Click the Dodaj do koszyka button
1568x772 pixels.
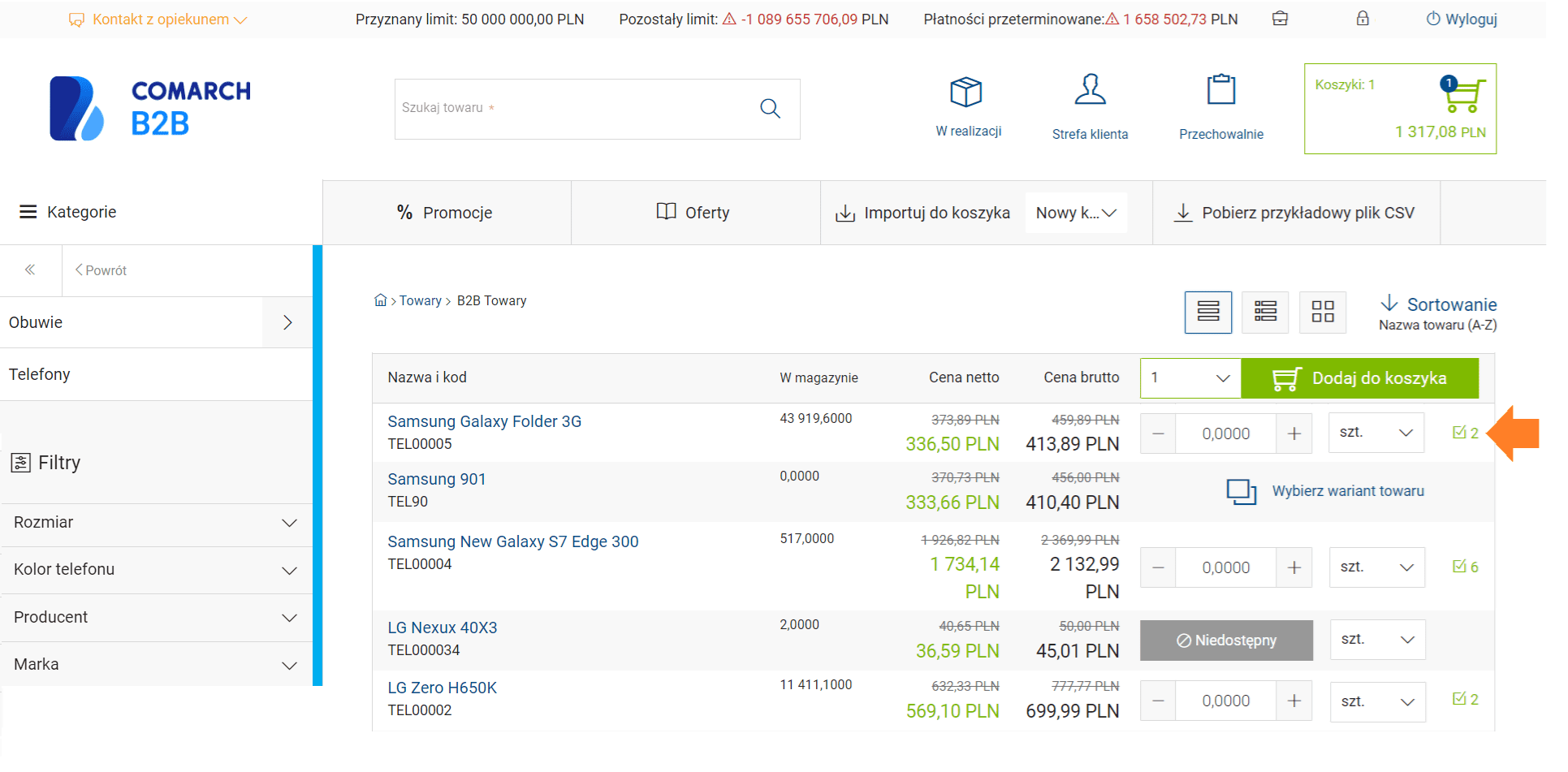point(1359,378)
